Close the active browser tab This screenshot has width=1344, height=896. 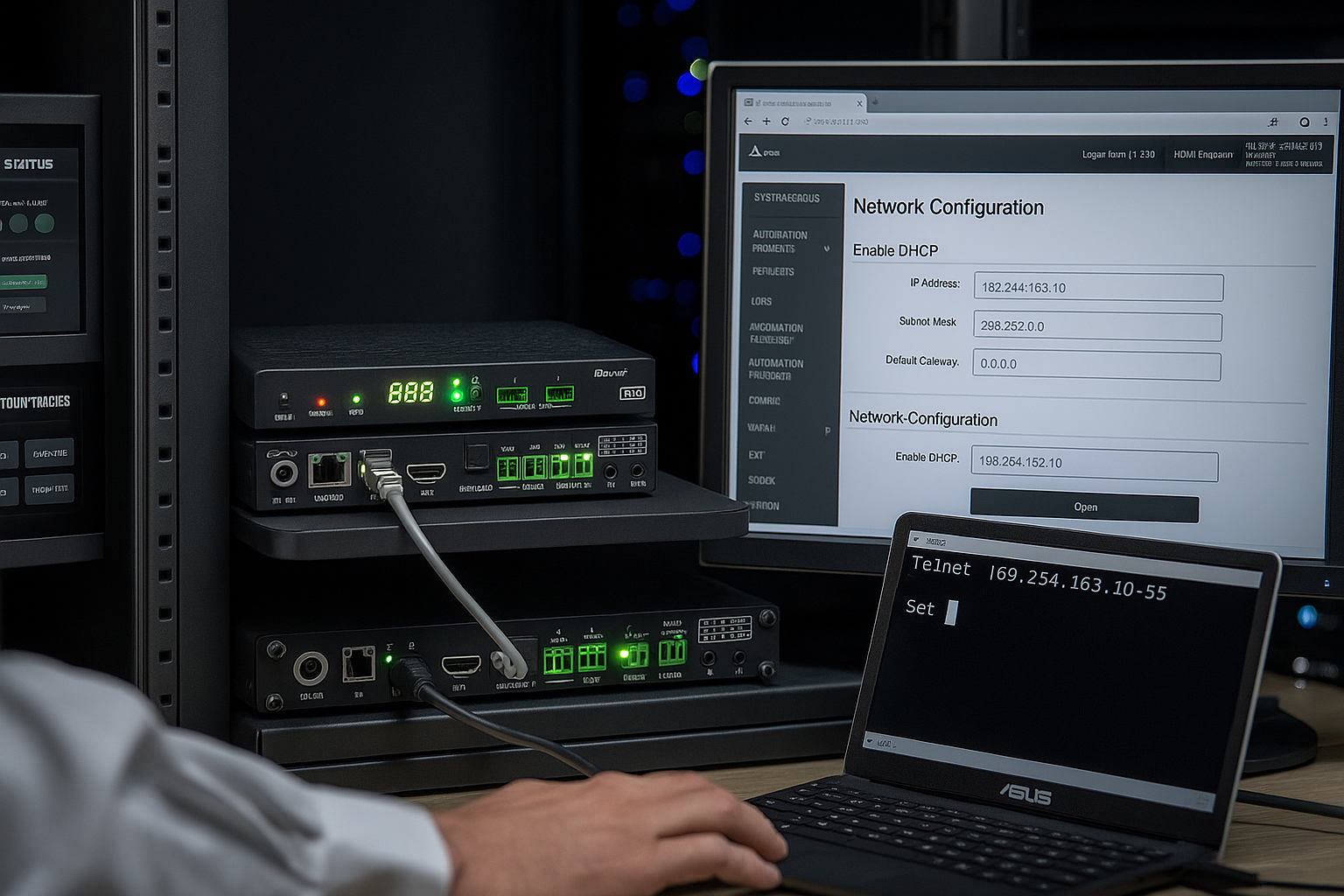coord(859,103)
